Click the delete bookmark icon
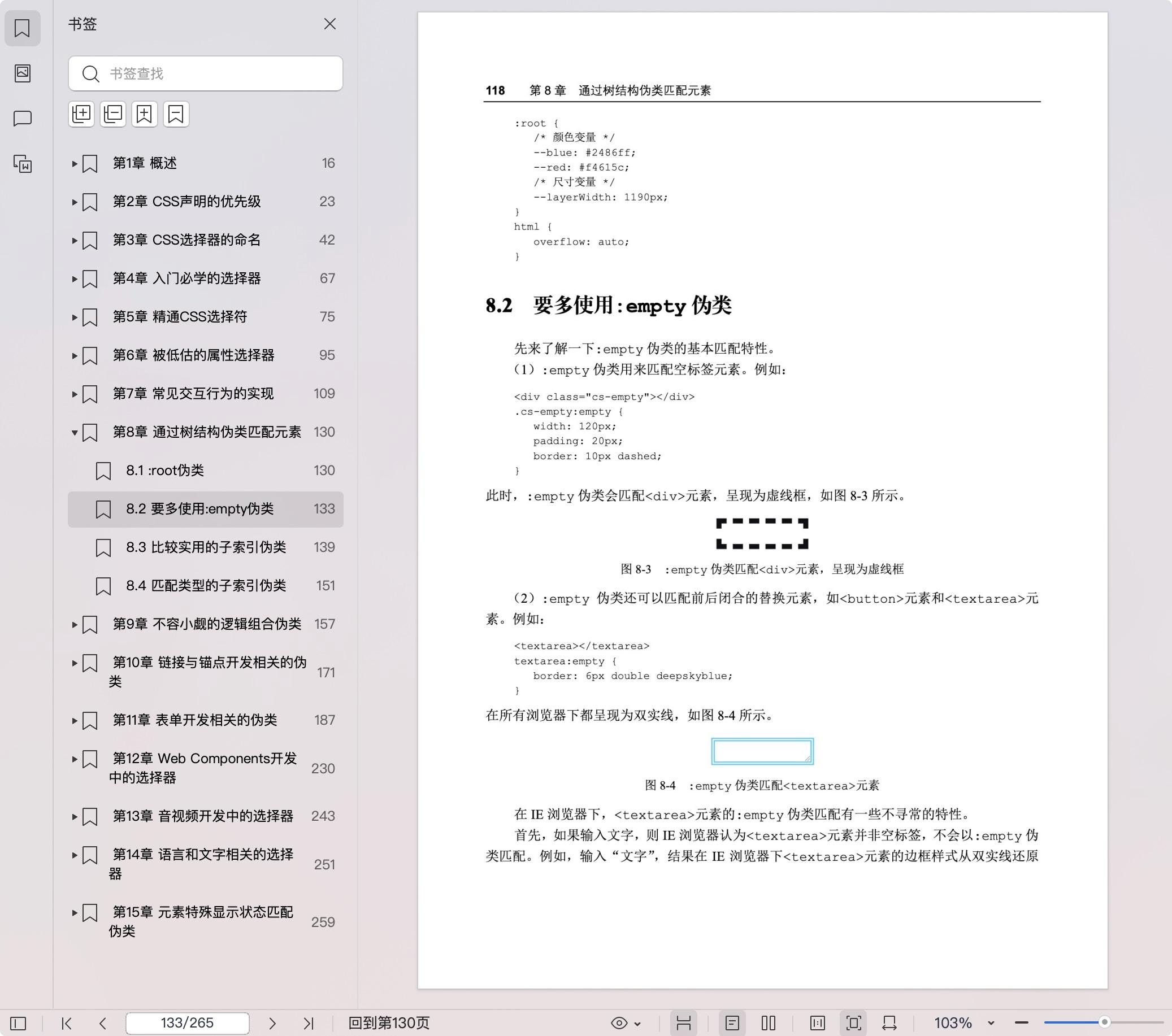1172x1036 pixels. pos(176,114)
